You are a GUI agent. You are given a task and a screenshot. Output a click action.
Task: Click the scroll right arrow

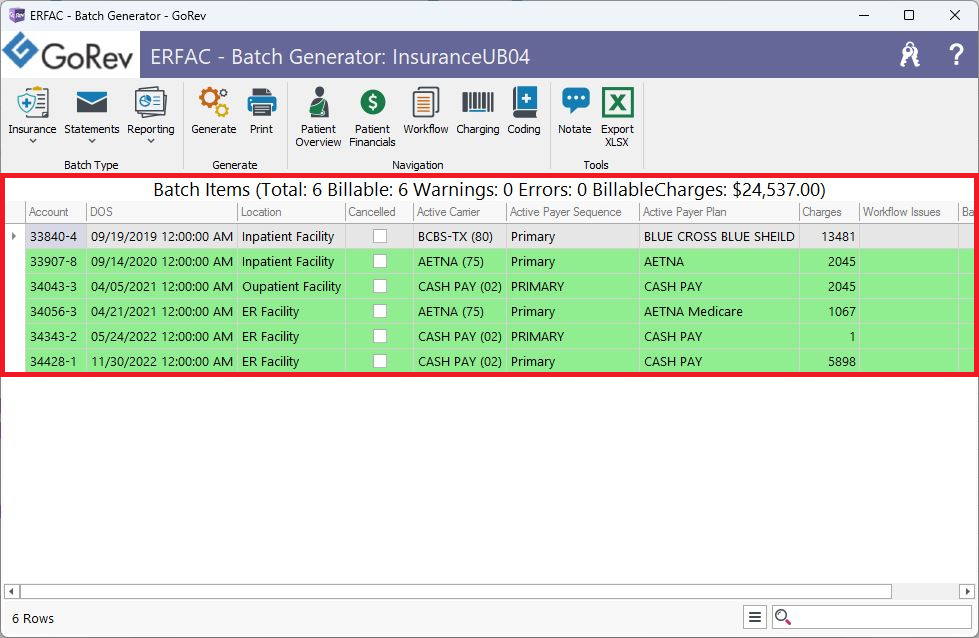(x=967, y=591)
